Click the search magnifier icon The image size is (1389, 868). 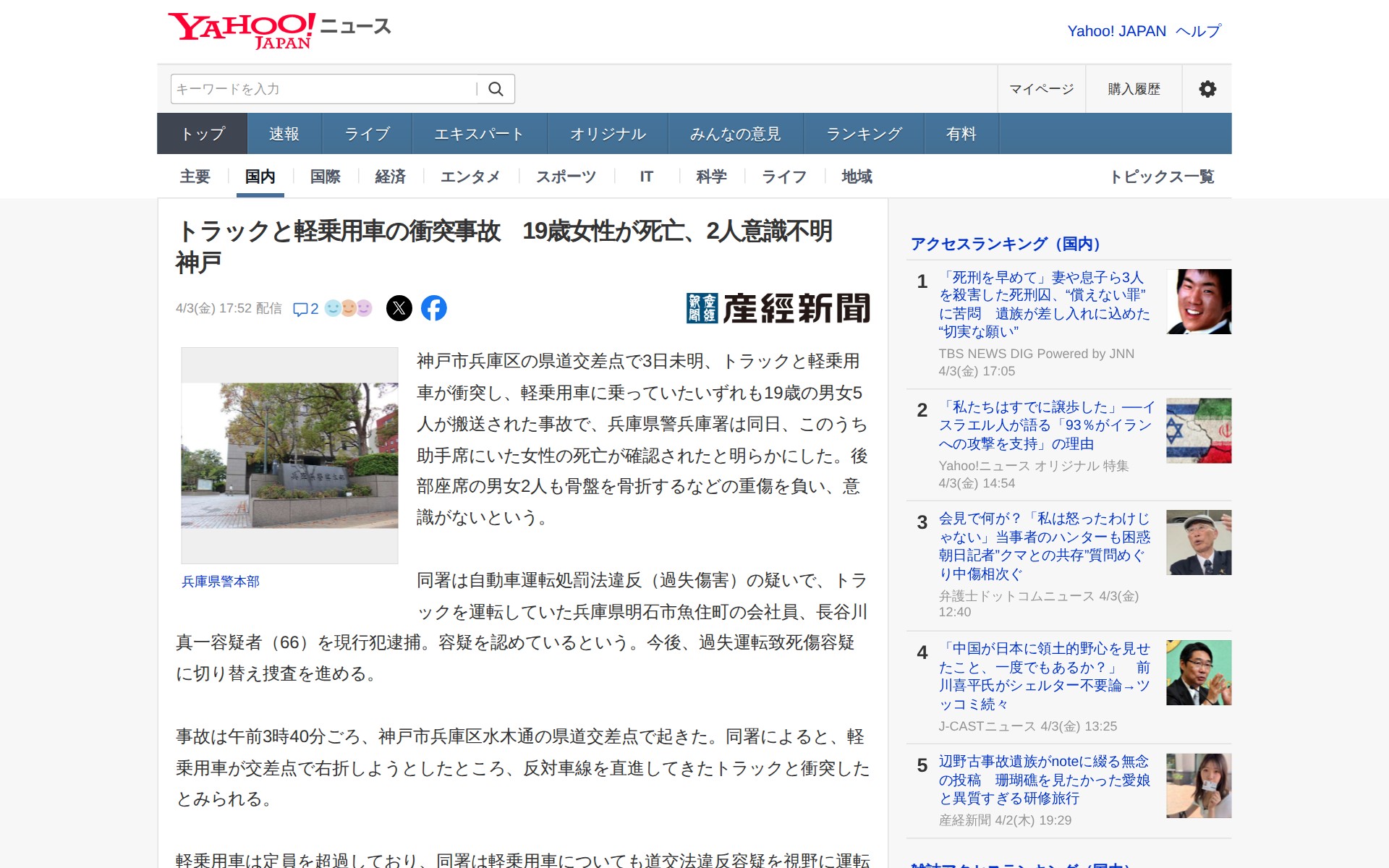pos(496,88)
